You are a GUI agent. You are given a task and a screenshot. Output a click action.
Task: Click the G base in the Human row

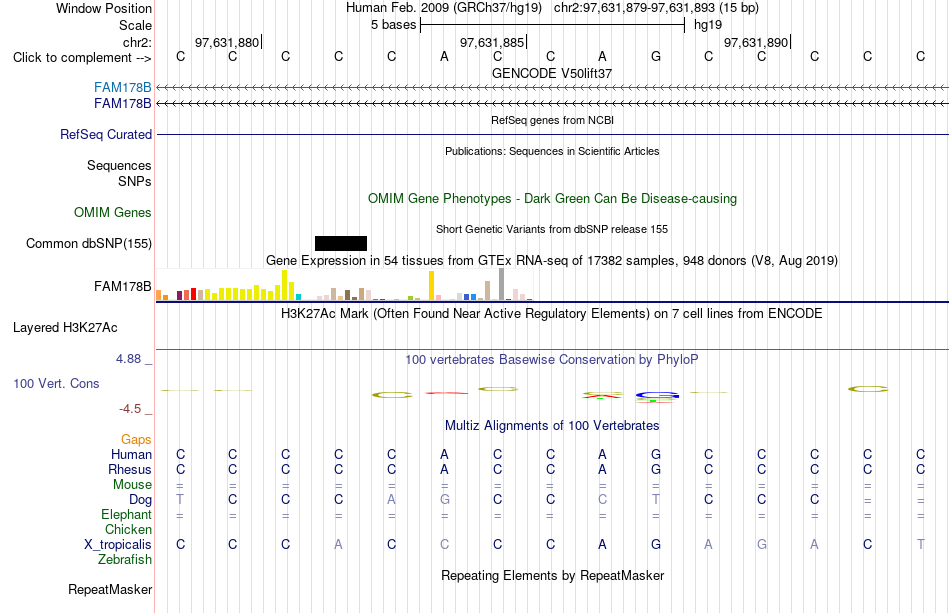[x=656, y=454]
